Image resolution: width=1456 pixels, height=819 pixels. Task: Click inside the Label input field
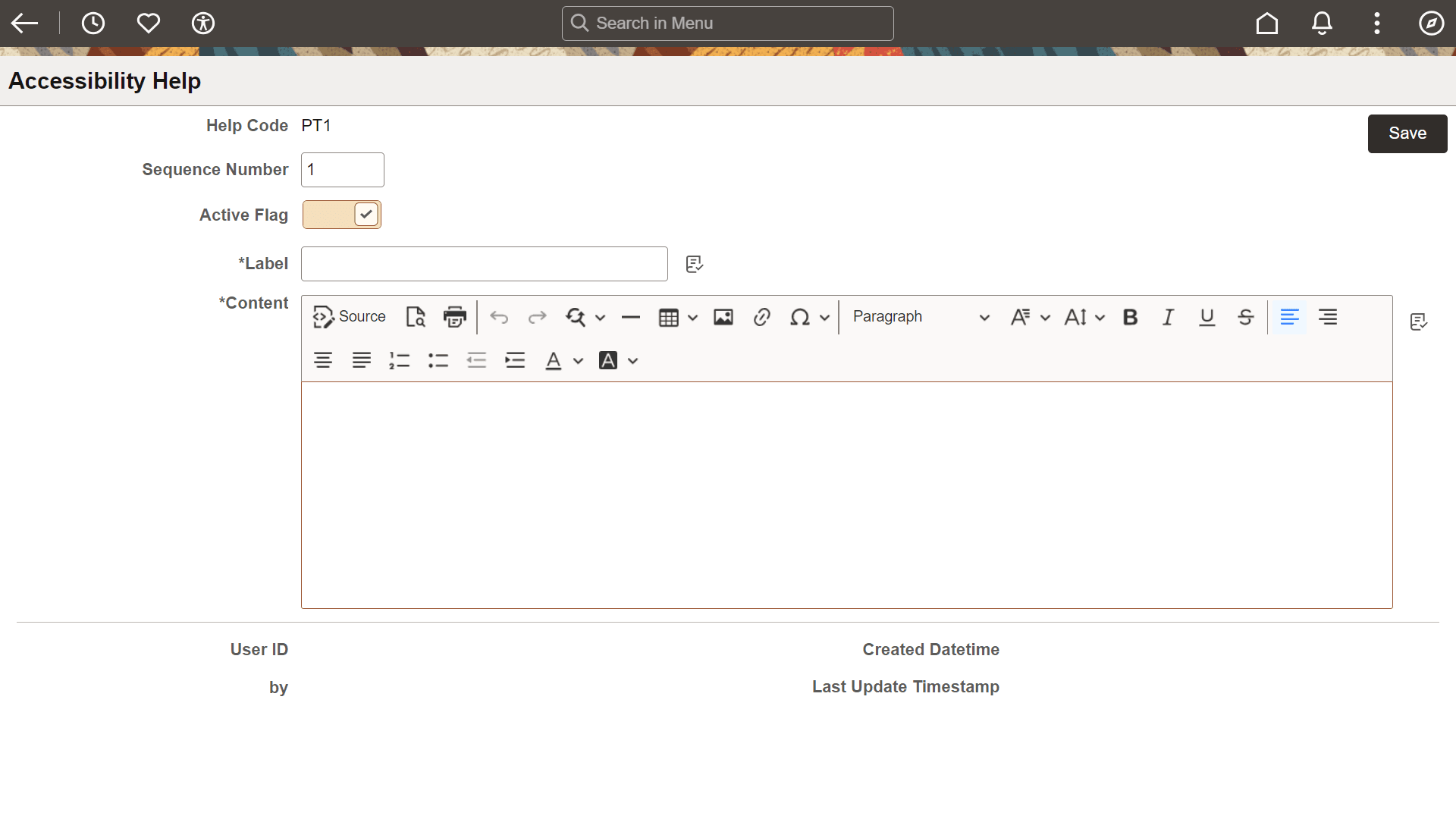coord(483,263)
